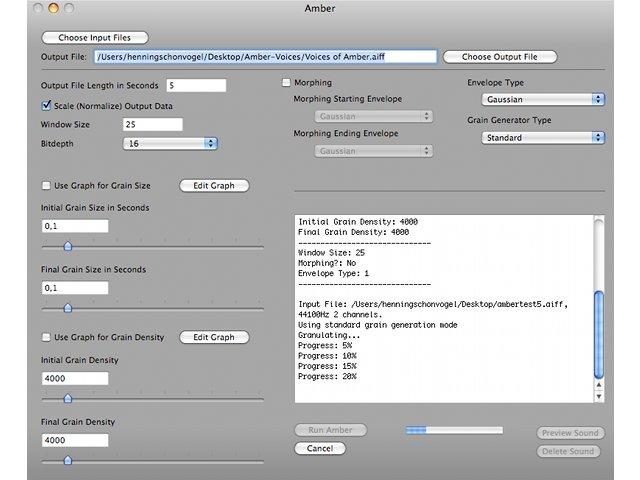The height and width of the screenshot is (480, 640).
Task: Click the Output File path field
Action: 265,57
